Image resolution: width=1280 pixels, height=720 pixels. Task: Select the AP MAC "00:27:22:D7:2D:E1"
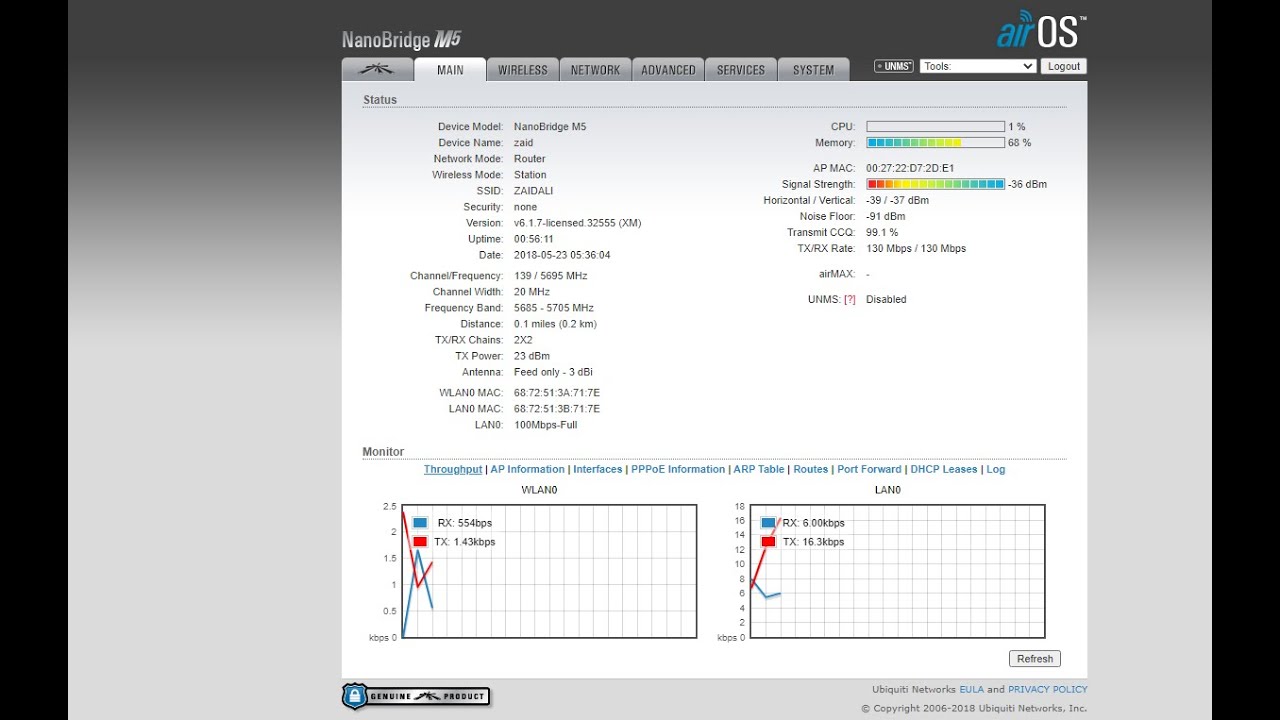(910, 168)
